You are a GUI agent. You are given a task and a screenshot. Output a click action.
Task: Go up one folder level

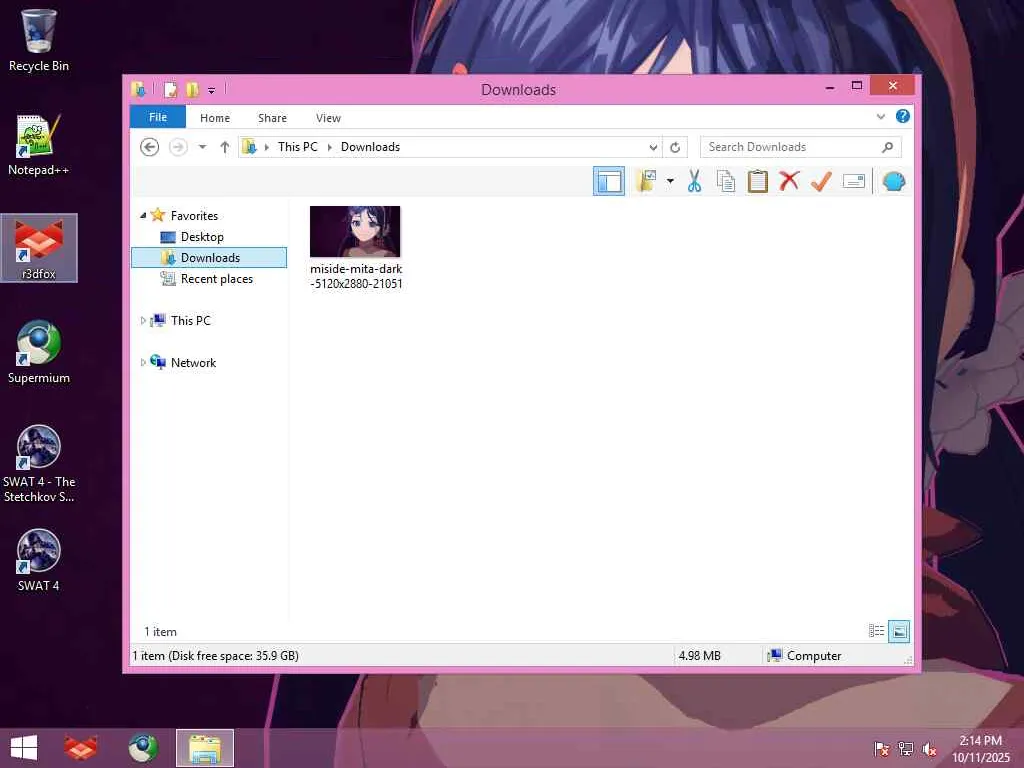[x=225, y=147]
